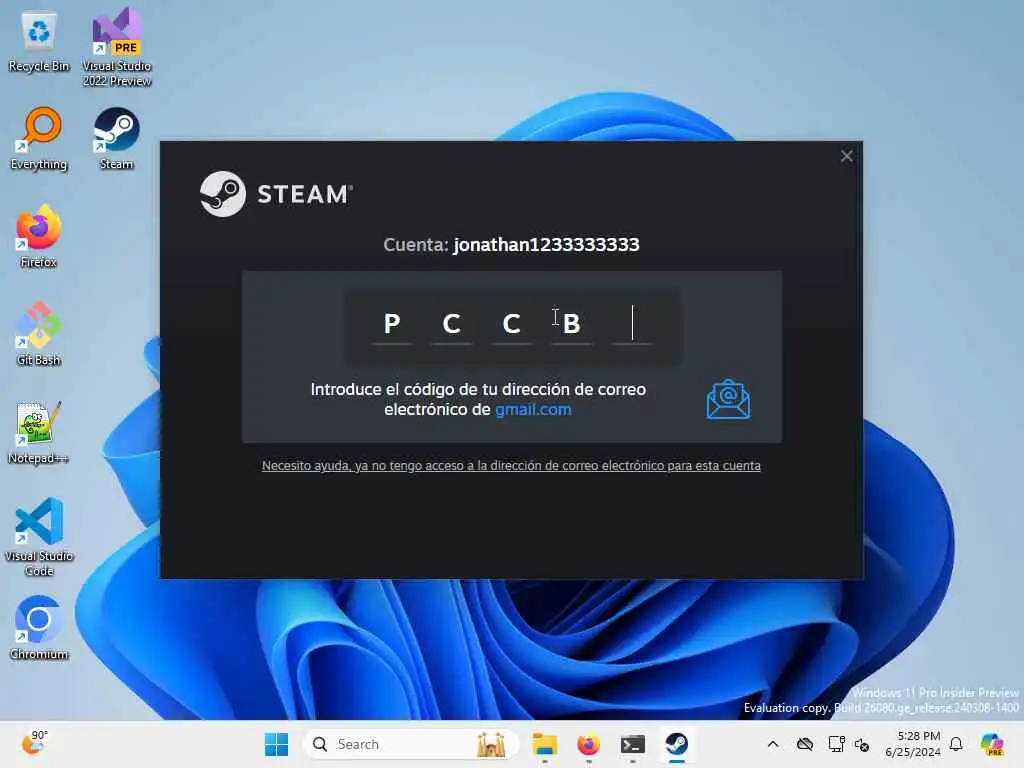Open the Windows Start menu

pos(276,744)
